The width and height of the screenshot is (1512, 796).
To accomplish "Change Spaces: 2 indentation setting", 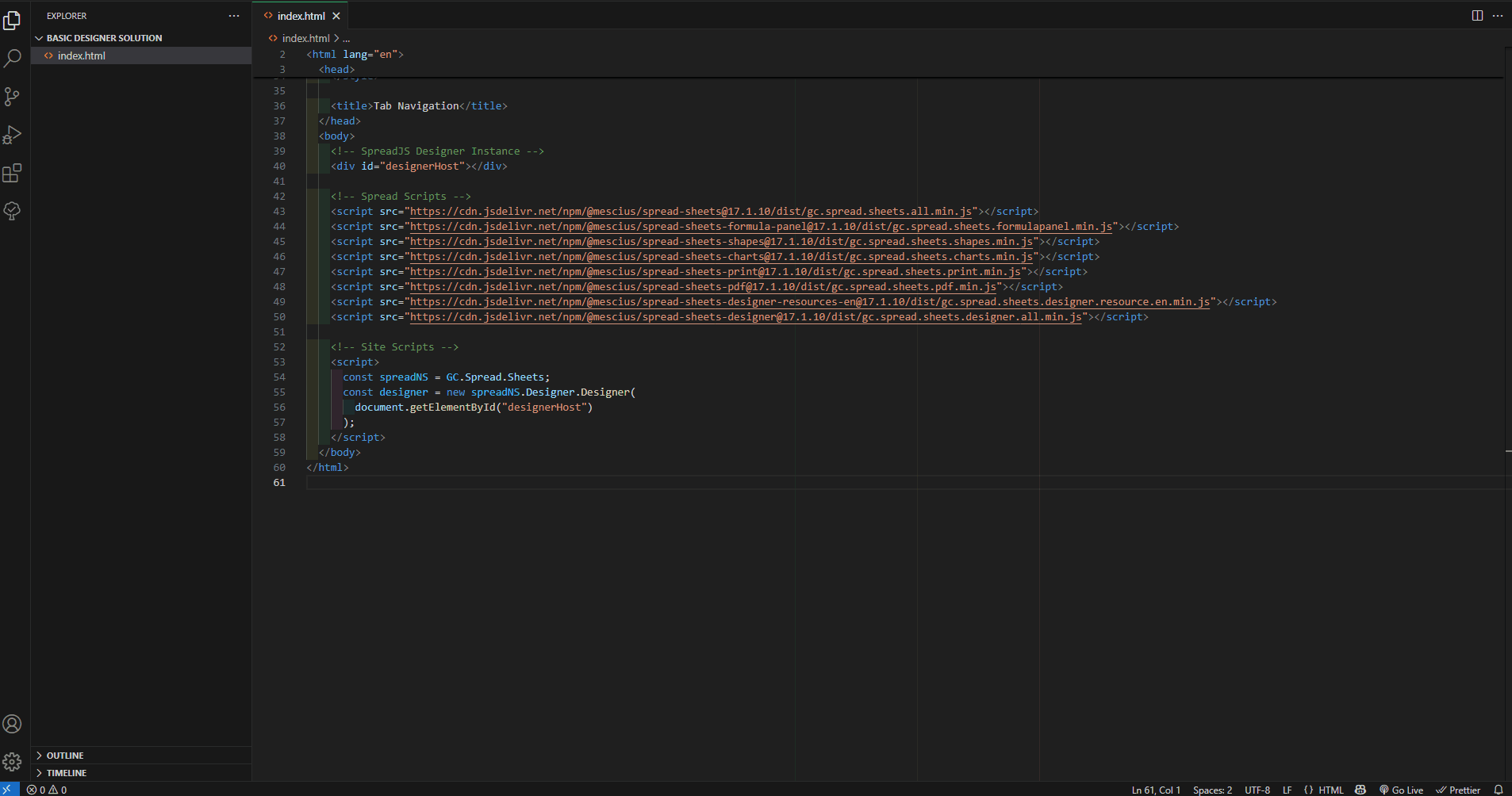I will (x=1212, y=790).
